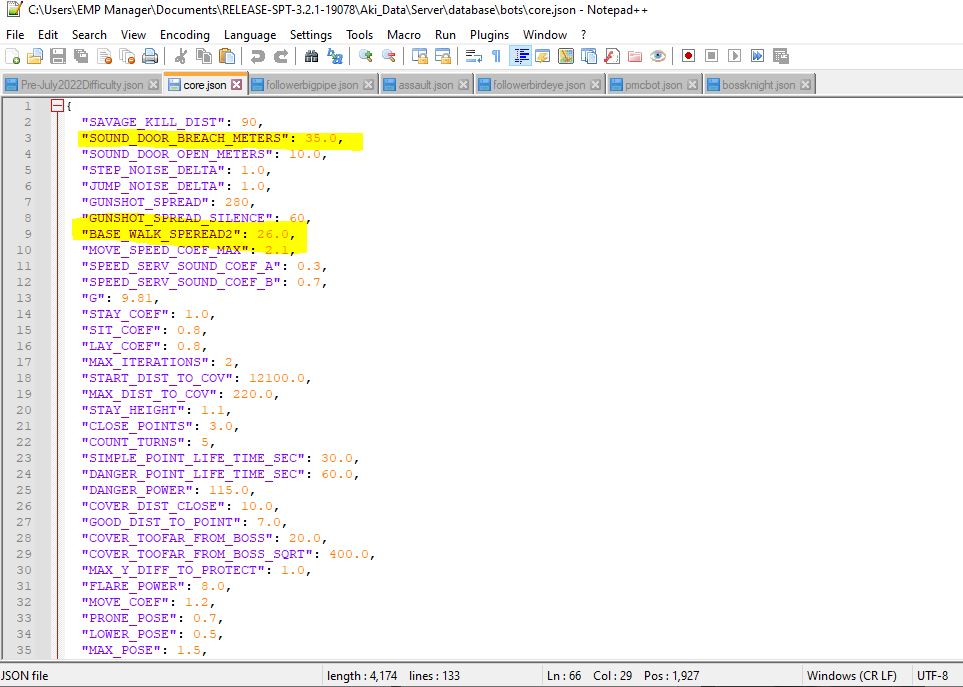Click the Zoom In magnifier icon

pyautogui.click(x=365, y=56)
